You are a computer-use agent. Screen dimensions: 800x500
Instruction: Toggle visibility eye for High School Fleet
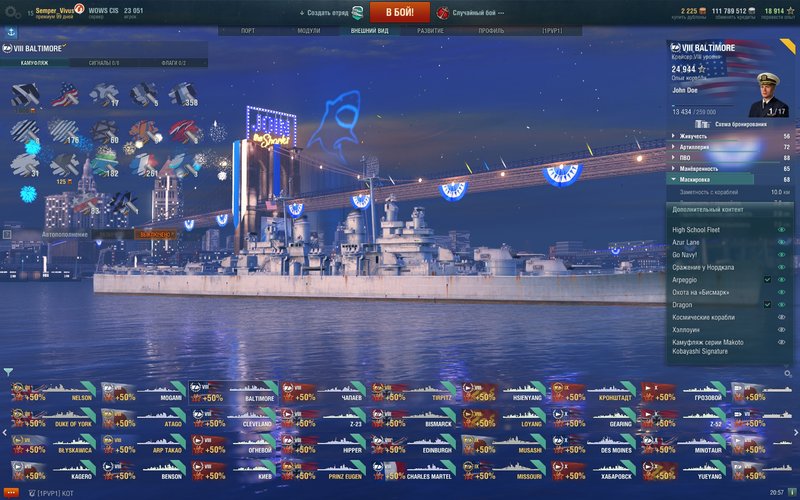781,230
